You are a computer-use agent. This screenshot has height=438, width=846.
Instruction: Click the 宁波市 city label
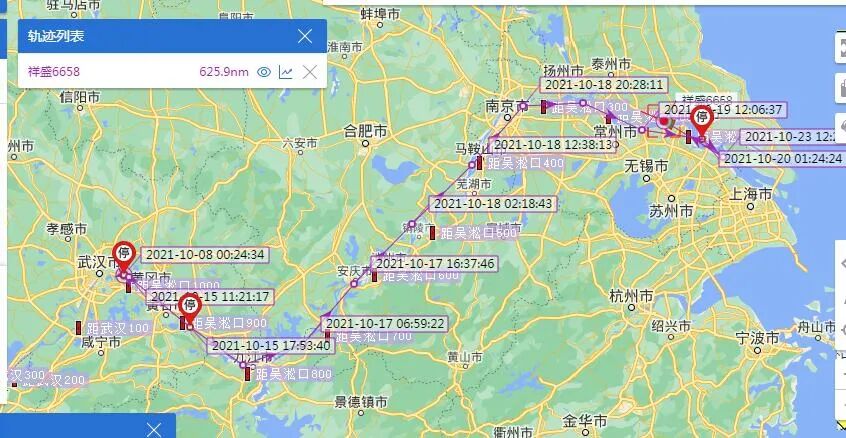[758, 338]
